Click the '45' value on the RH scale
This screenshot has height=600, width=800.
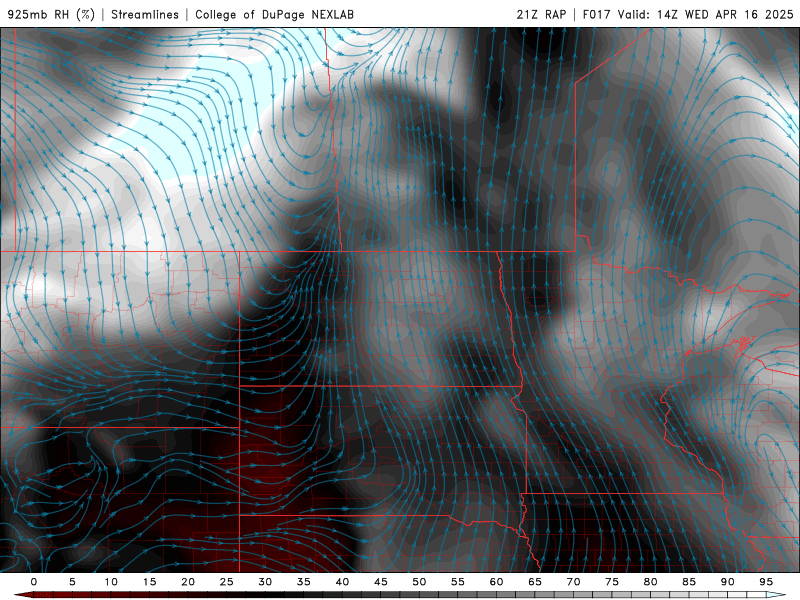381,582
